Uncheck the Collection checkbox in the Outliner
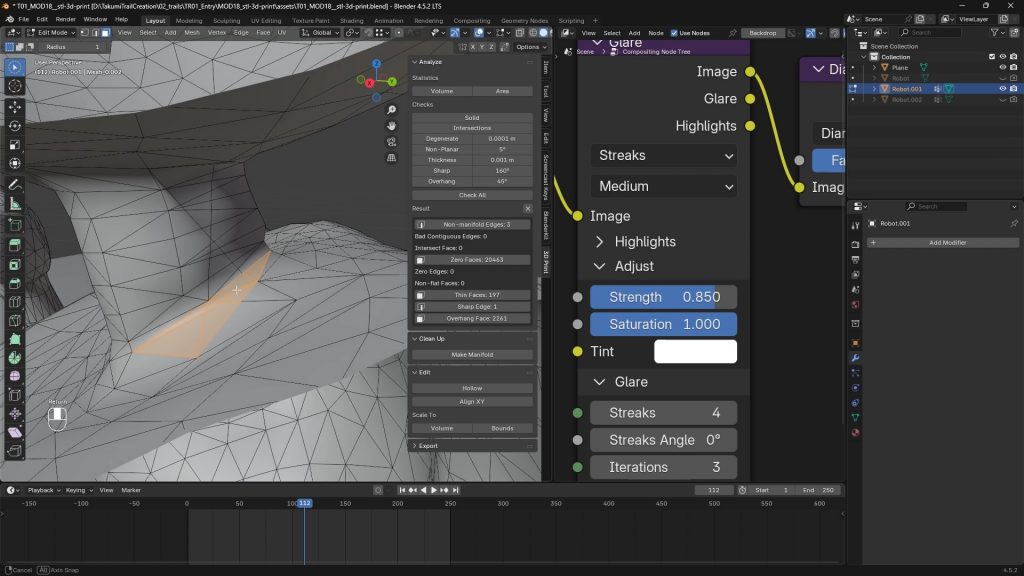The height and width of the screenshot is (576, 1024). click(x=992, y=57)
